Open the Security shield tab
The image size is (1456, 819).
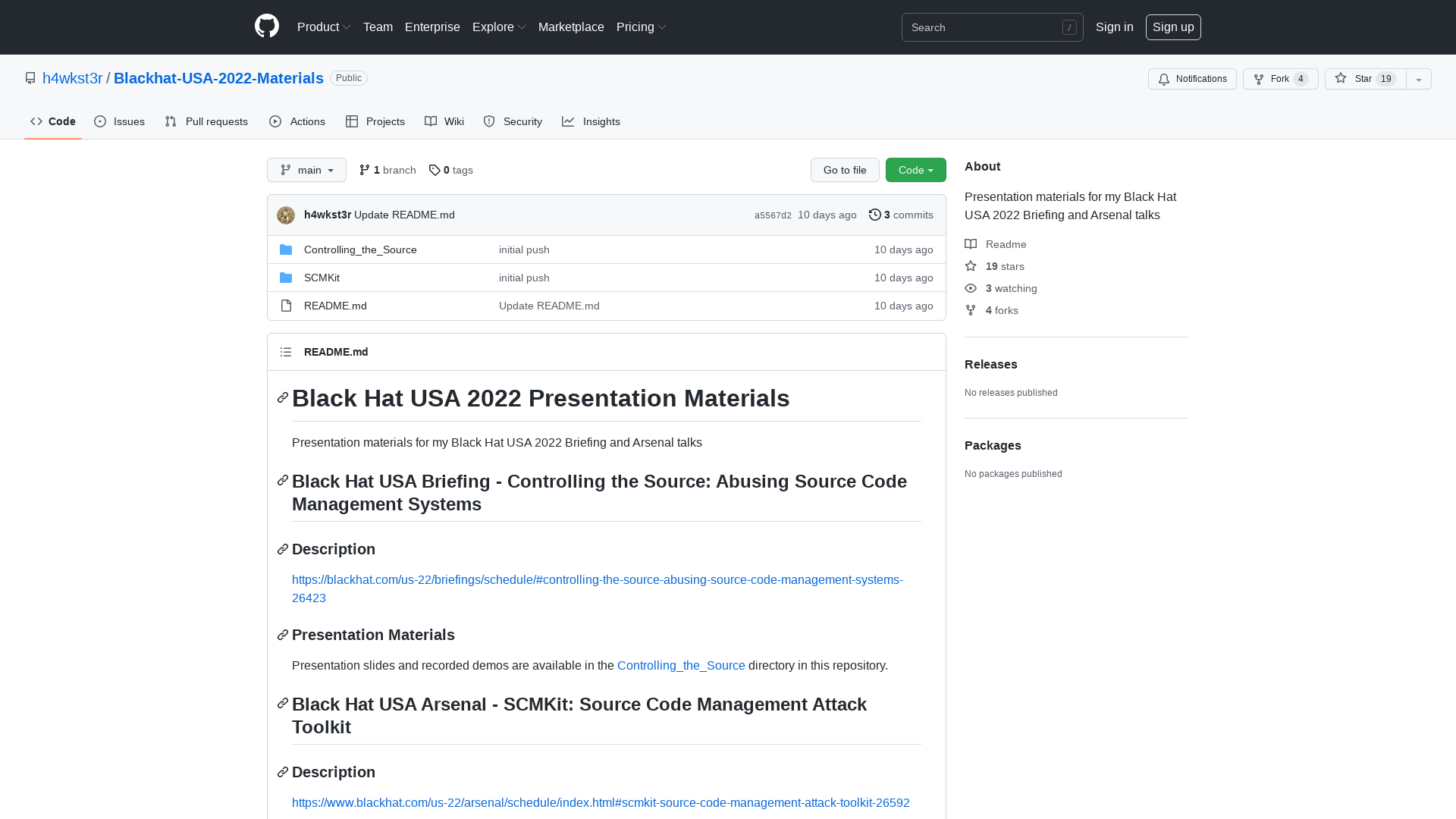[489, 121]
